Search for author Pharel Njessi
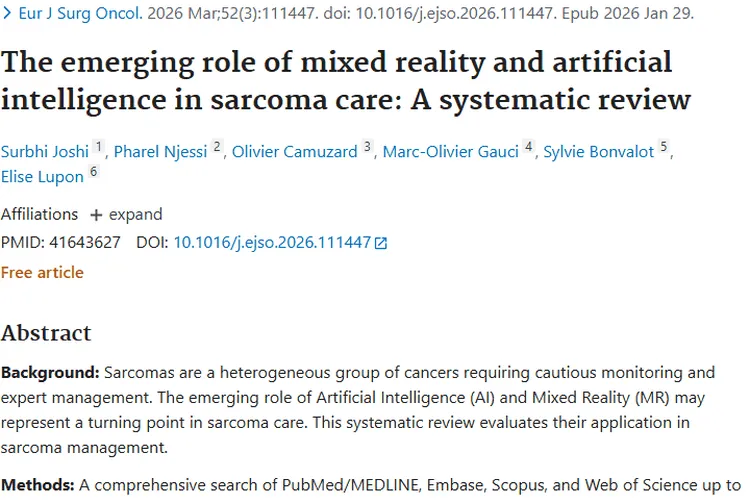Viewport: 750px width, 500px height. (161, 152)
